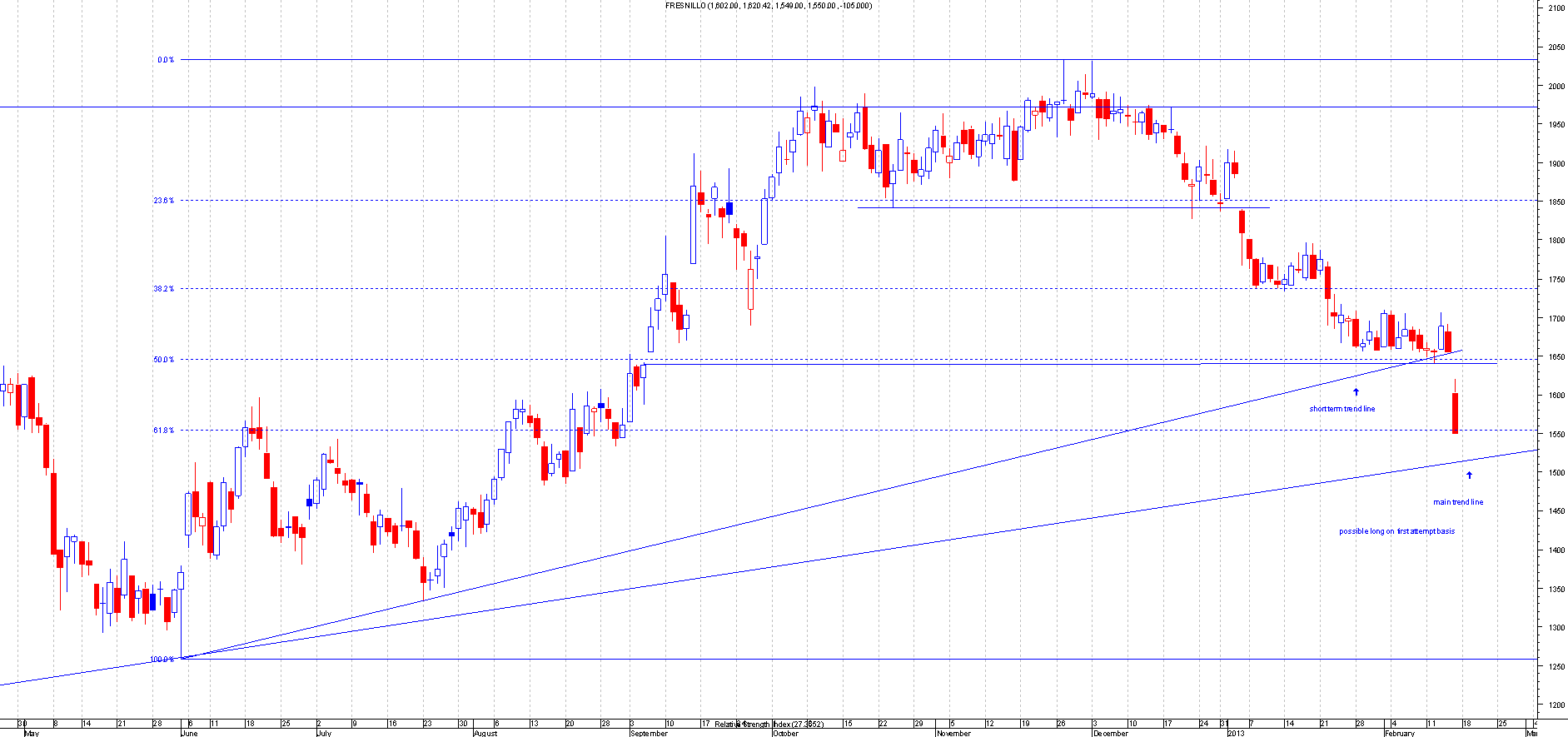This screenshot has width=1568, height=737.
Task: Pick the 50.0% Fibonacci retracement label
Action: tap(163, 360)
